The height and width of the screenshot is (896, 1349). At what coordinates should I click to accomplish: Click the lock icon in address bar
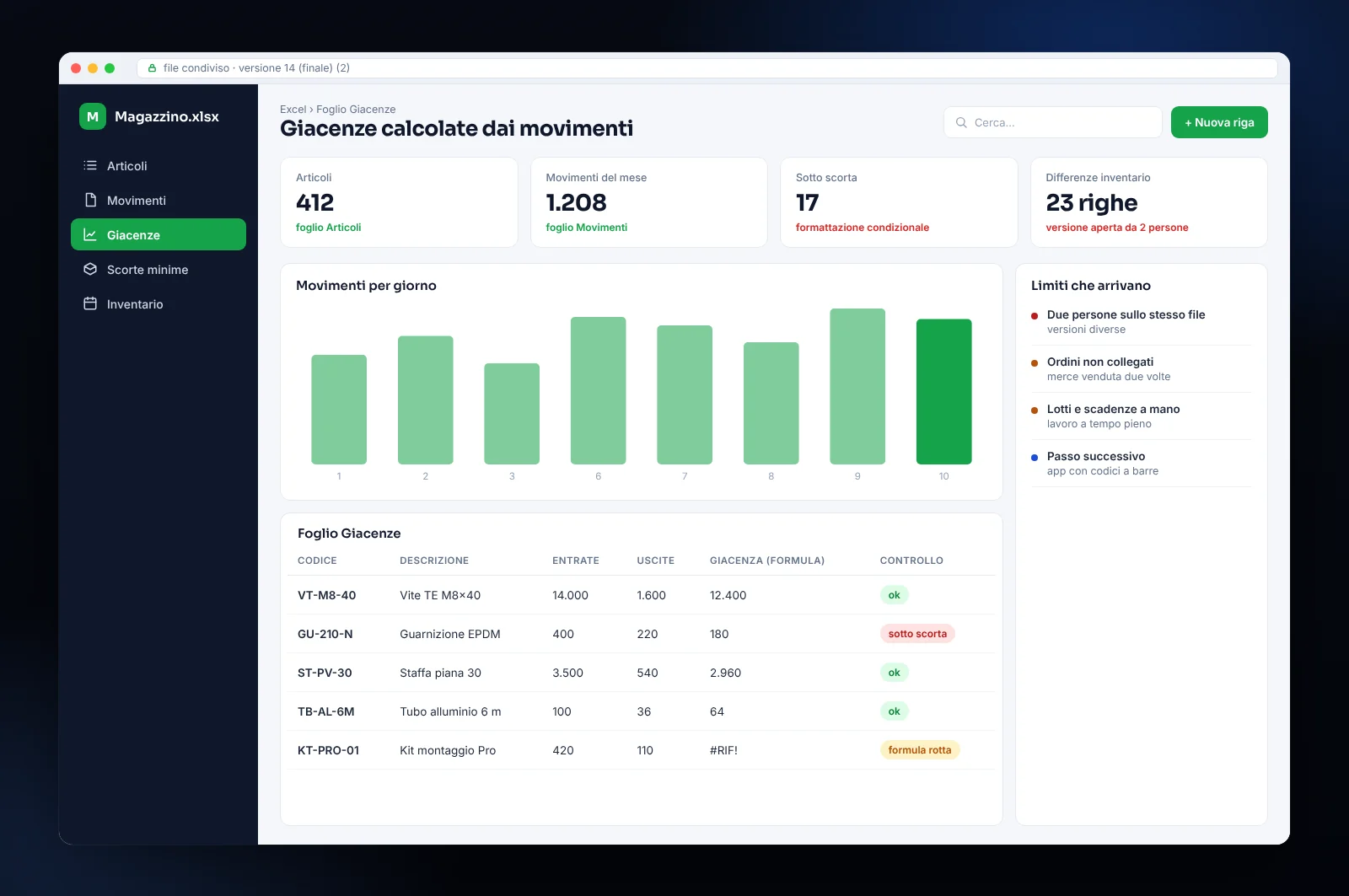point(153,68)
